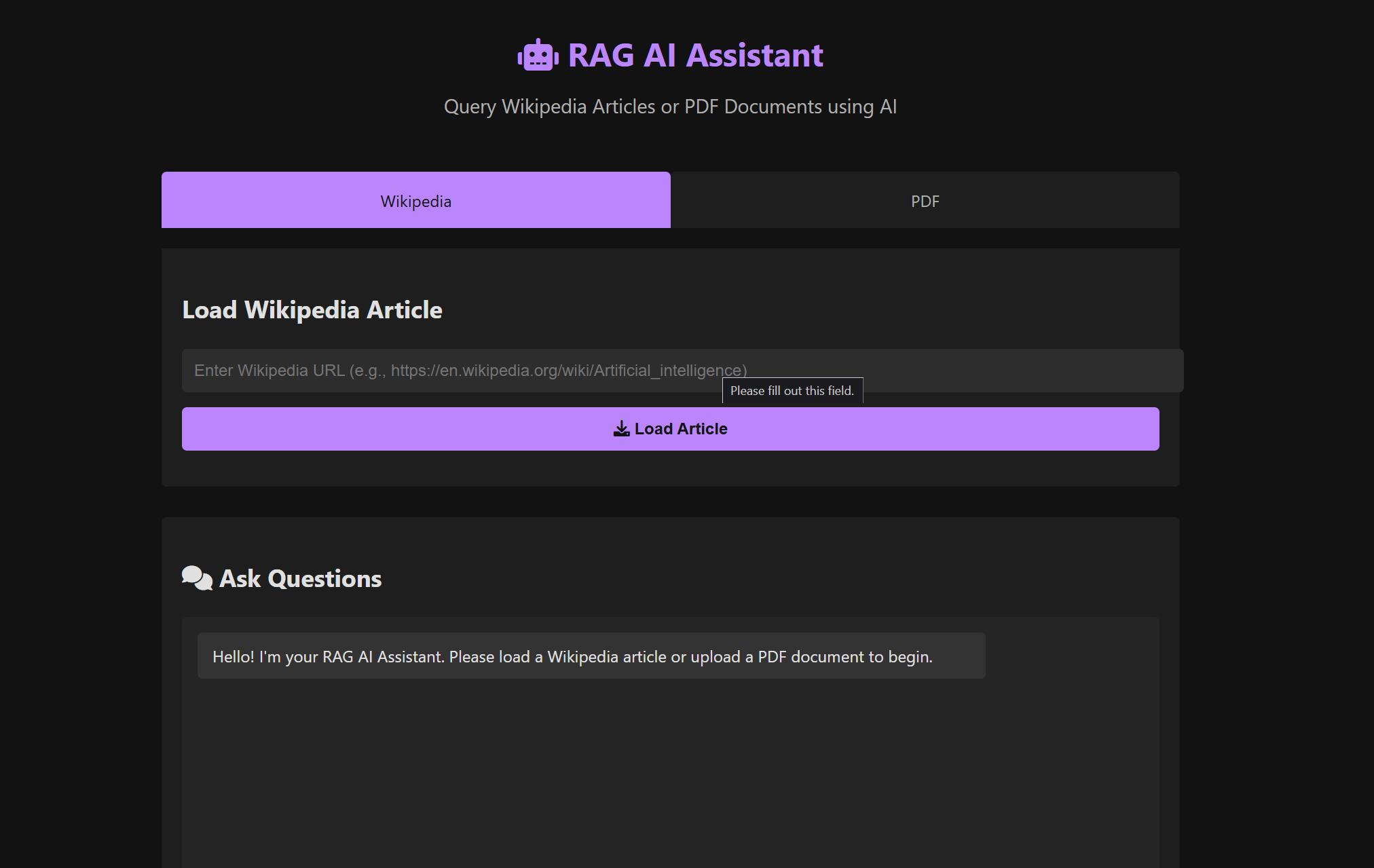Viewport: 1374px width, 868px height.
Task: Click the Load Article button
Action: pyautogui.click(x=671, y=429)
